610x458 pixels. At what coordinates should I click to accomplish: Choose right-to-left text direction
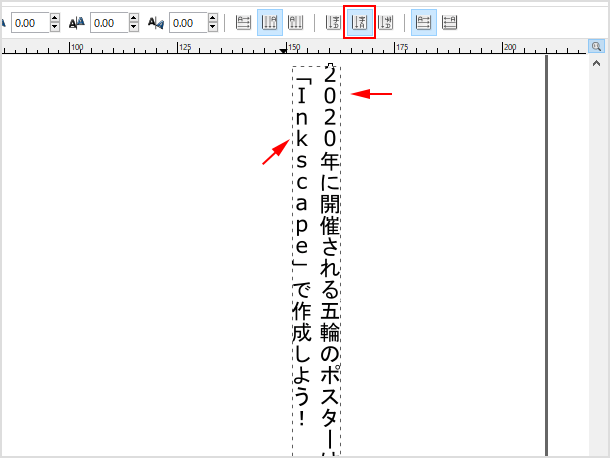point(449,23)
